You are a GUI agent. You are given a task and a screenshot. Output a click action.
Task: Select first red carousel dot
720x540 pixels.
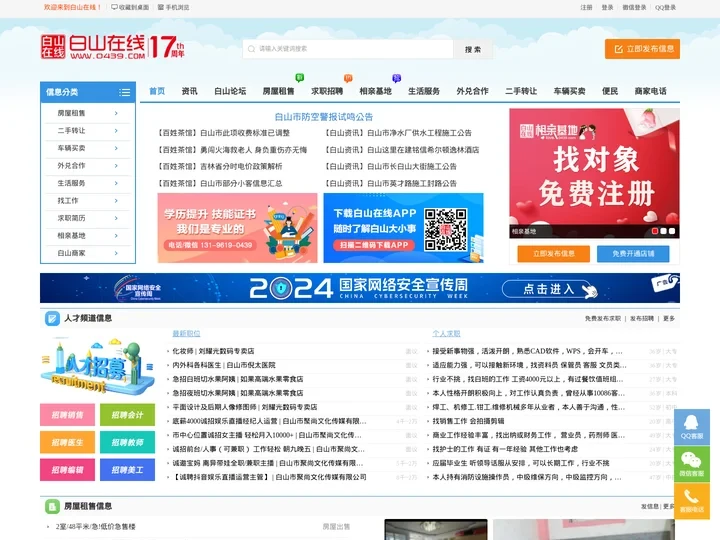pos(655,231)
